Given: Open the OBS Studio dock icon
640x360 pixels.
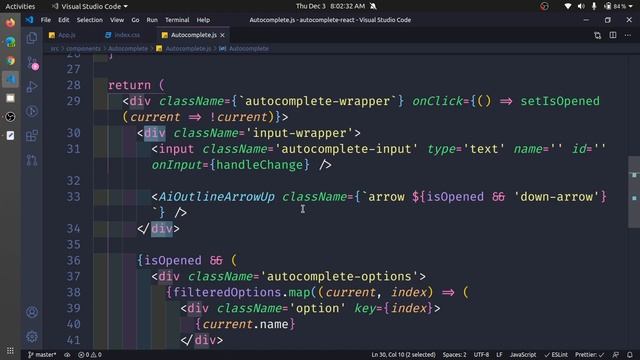Looking at the screenshot, I should (x=10, y=117).
